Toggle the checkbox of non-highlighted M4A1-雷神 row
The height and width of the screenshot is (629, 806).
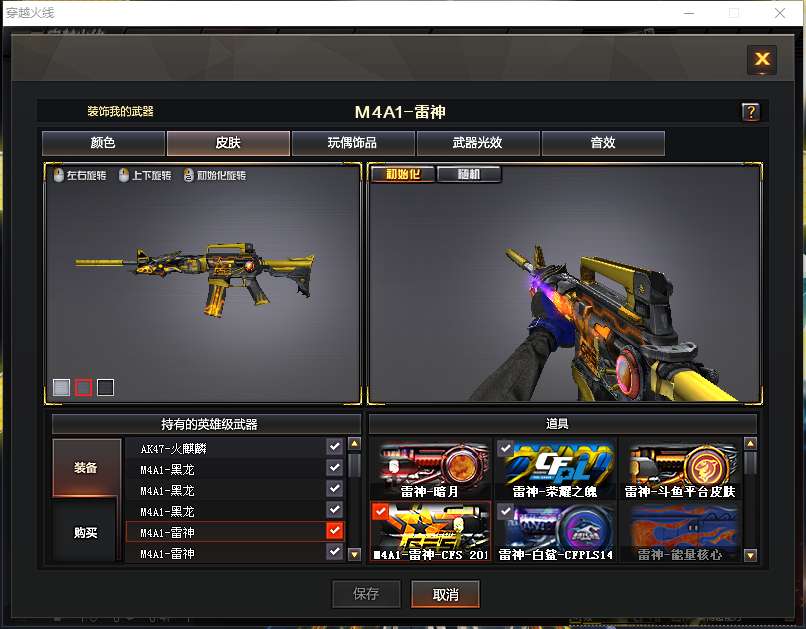pyautogui.click(x=335, y=552)
